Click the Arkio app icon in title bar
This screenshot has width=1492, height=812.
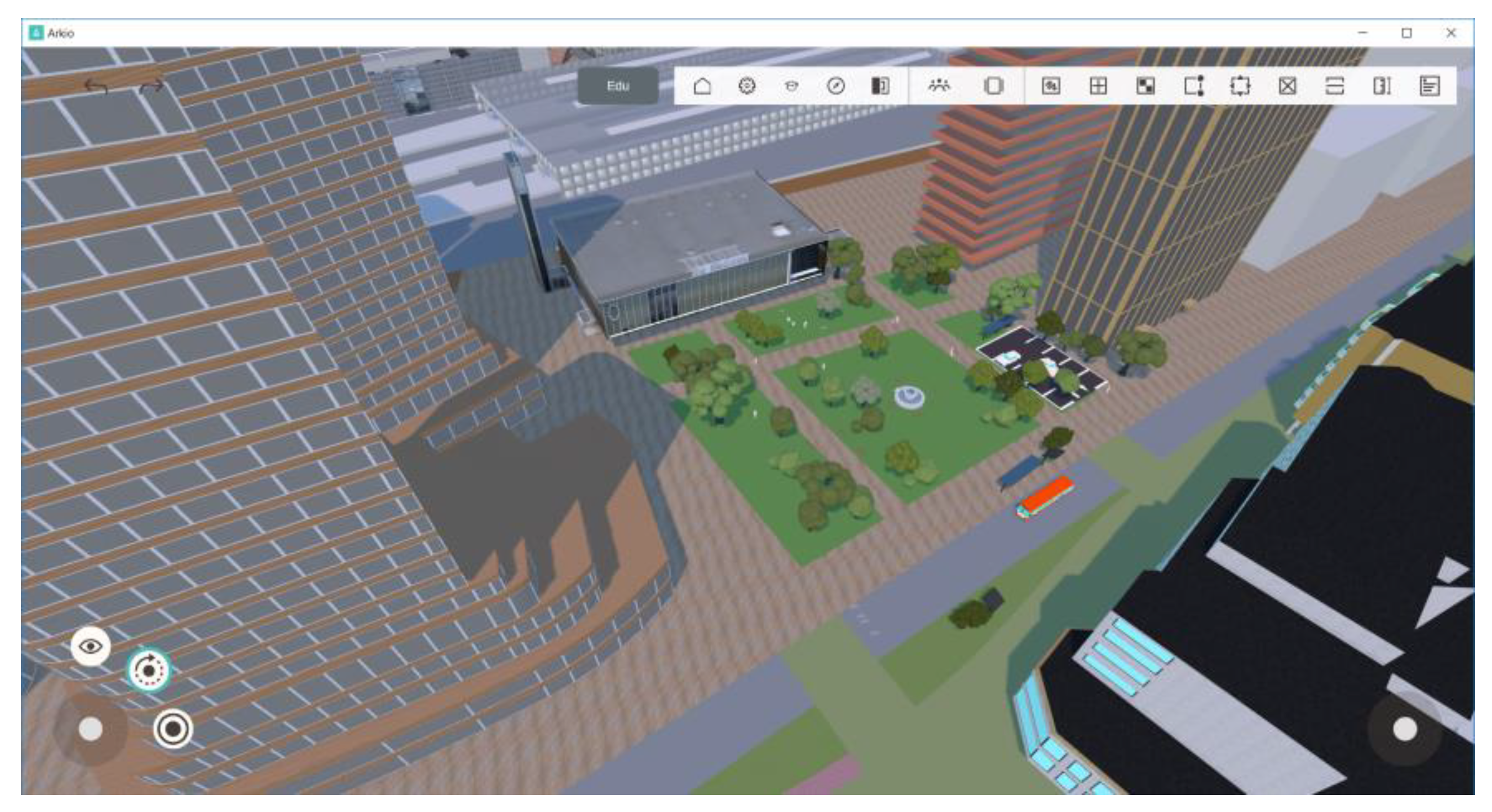[36, 33]
